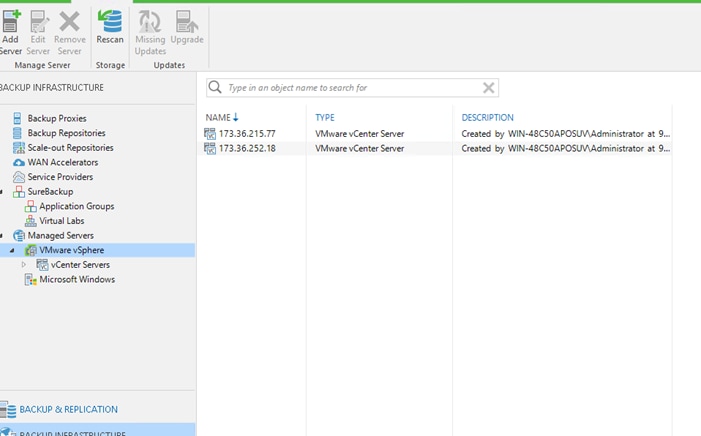The width and height of the screenshot is (701, 436).
Task: Focus the object name search field
Action: click(352, 88)
